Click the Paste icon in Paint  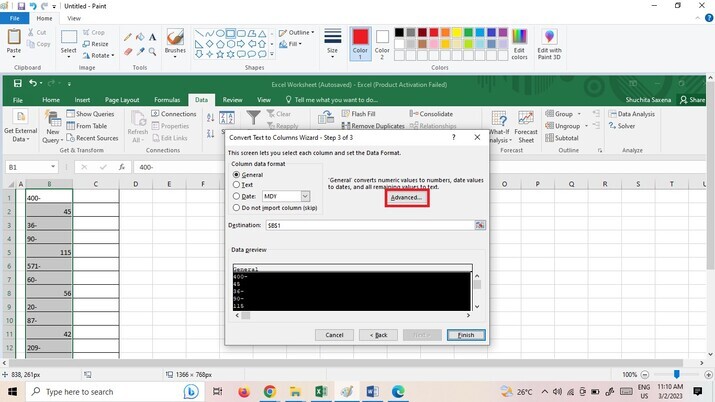14,36
